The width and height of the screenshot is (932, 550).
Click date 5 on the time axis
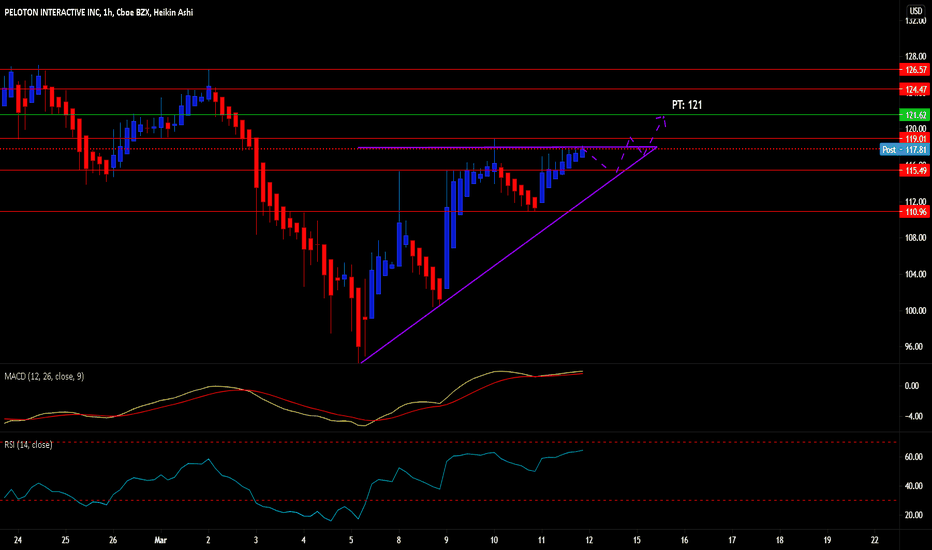351,540
